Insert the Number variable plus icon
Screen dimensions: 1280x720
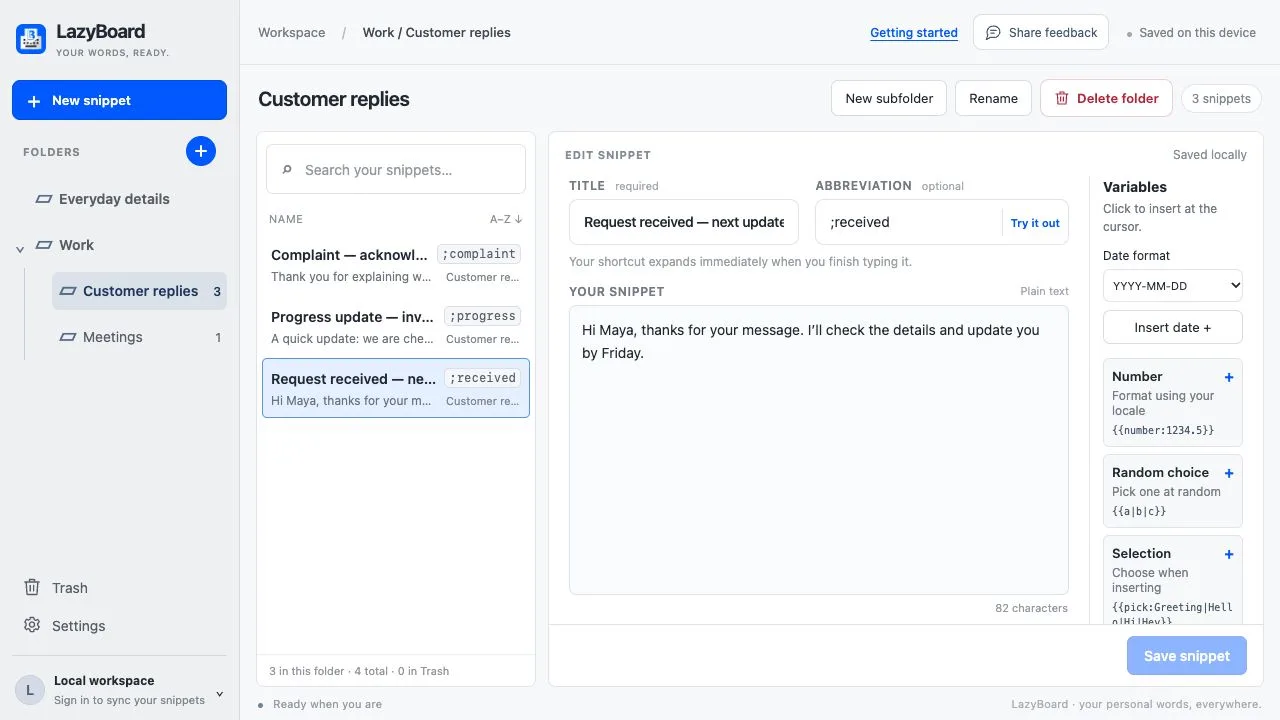point(1229,377)
